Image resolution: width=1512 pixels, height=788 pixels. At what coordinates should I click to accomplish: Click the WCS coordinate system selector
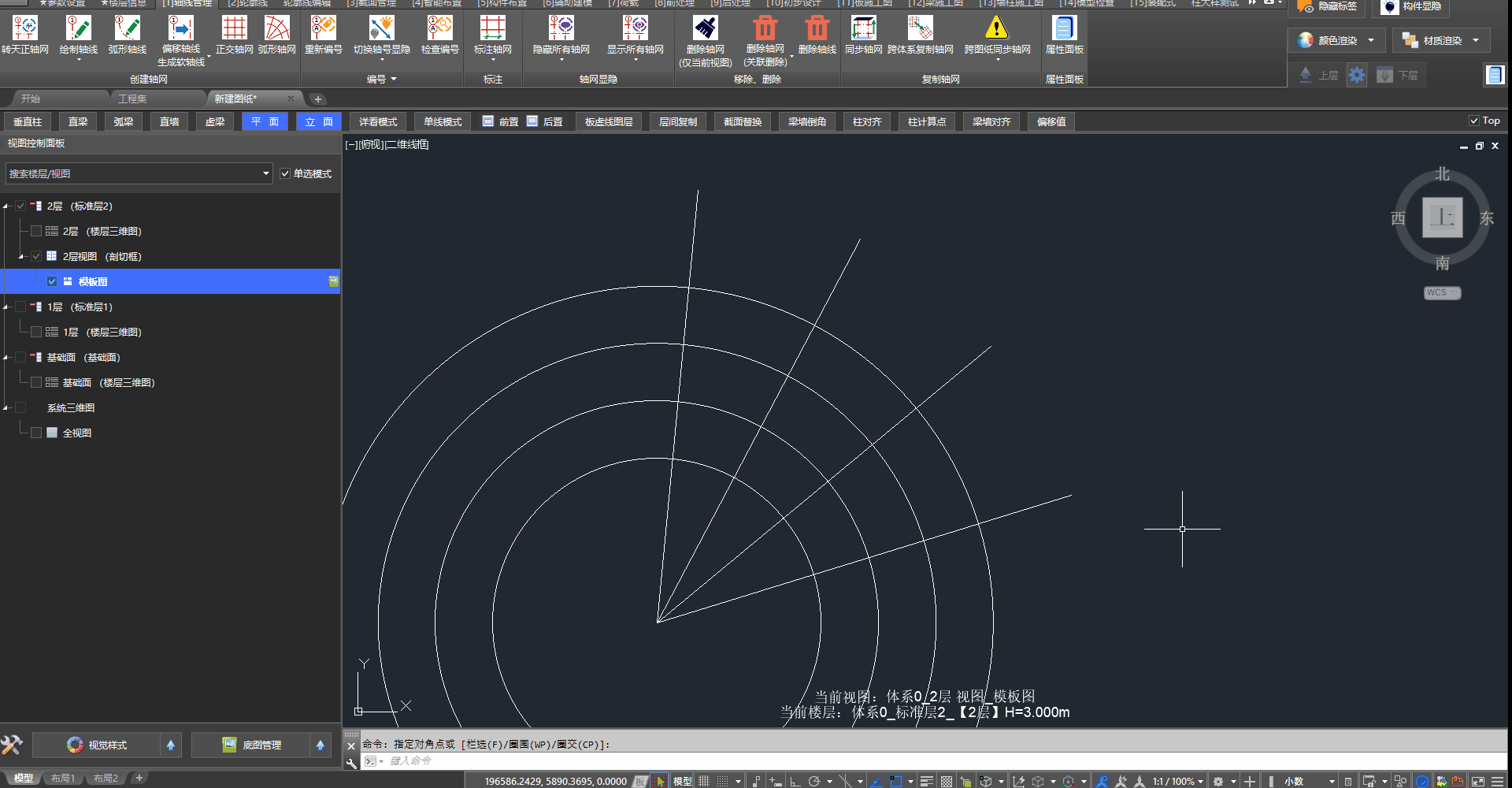click(x=1441, y=292)
